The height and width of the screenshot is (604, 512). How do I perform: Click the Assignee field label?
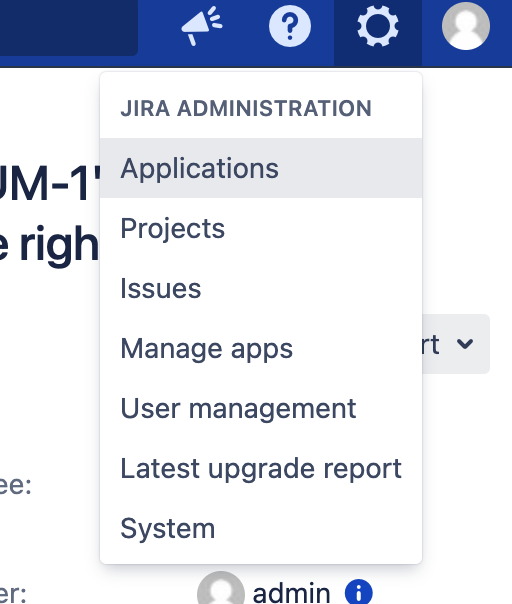point(15,485)
